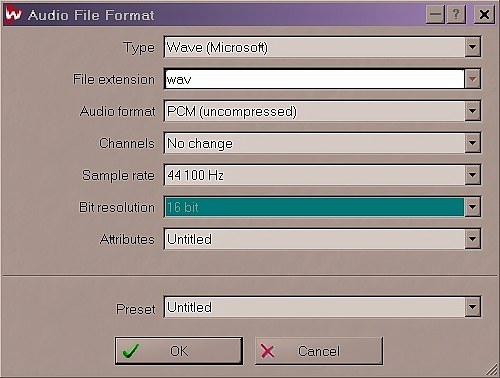This screenshot has height=378, width=500.
Task: Click the red X icon on Cancel
Action: [x=267, y=351]
